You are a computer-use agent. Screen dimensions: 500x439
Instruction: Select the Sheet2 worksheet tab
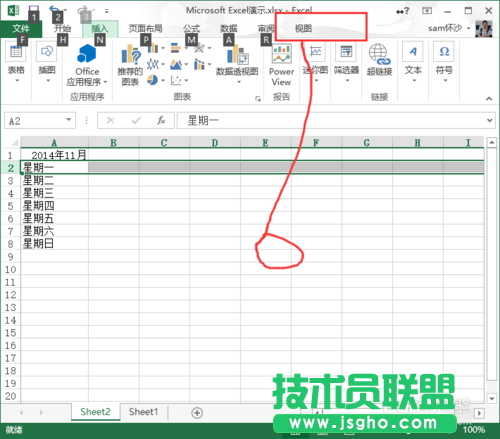95,412
